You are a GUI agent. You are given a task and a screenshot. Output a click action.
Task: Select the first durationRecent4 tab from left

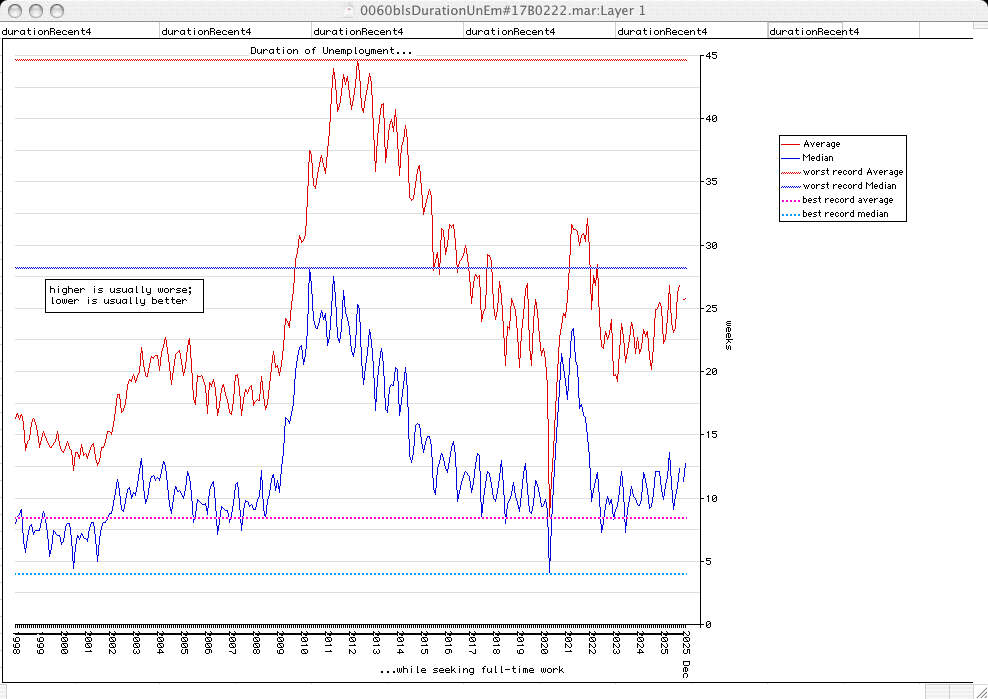click(x=48, y=31)
